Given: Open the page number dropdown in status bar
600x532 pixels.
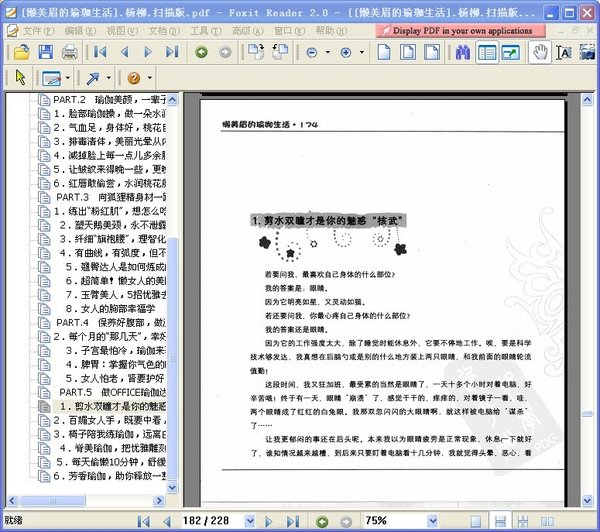Looking at the screenshot, I should tap(250, 521).
